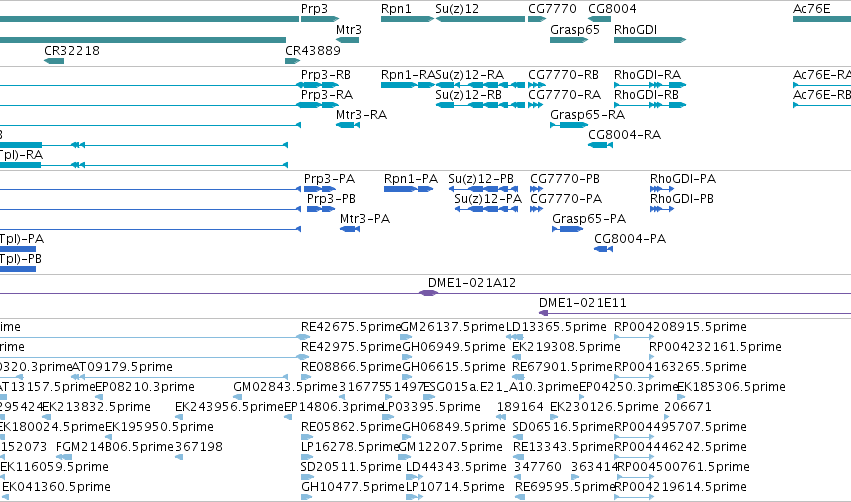
Task: Select the GM26137.5prime EST label
Action: pos(452,327)
